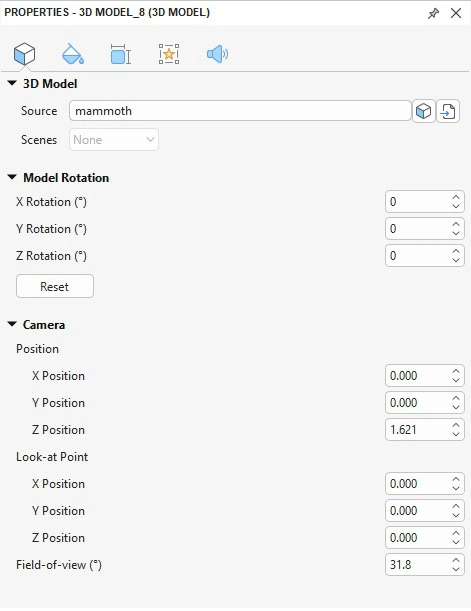The height and width of the screenshot is (611, 471).
Task: Click the Source label text
Action: point(39,111)
